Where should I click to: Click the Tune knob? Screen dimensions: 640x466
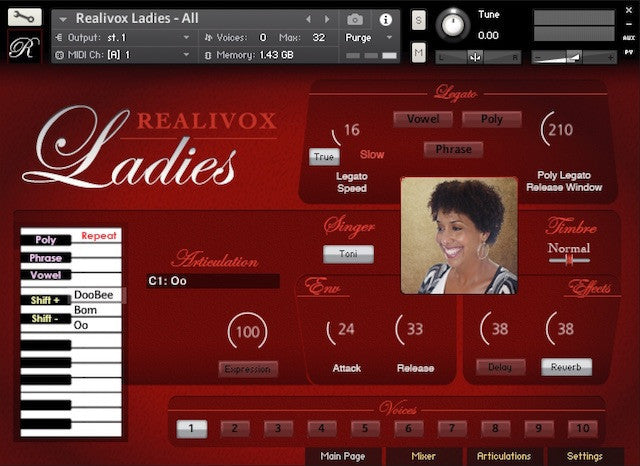point(453,24)
